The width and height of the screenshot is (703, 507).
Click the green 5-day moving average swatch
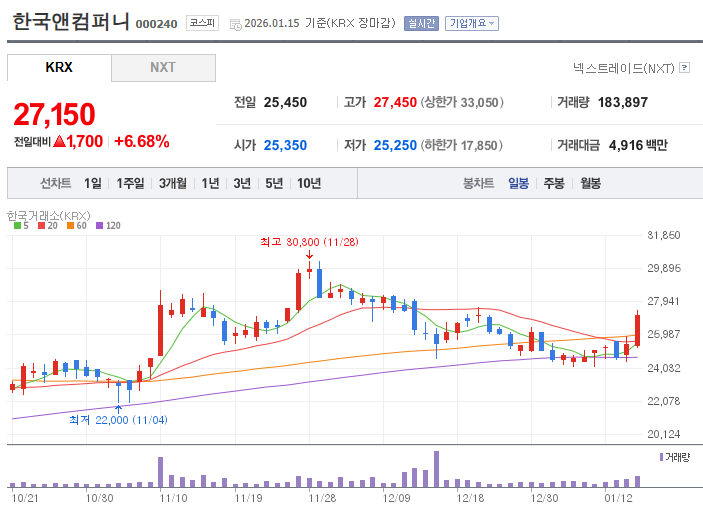(x=17, y=225)
